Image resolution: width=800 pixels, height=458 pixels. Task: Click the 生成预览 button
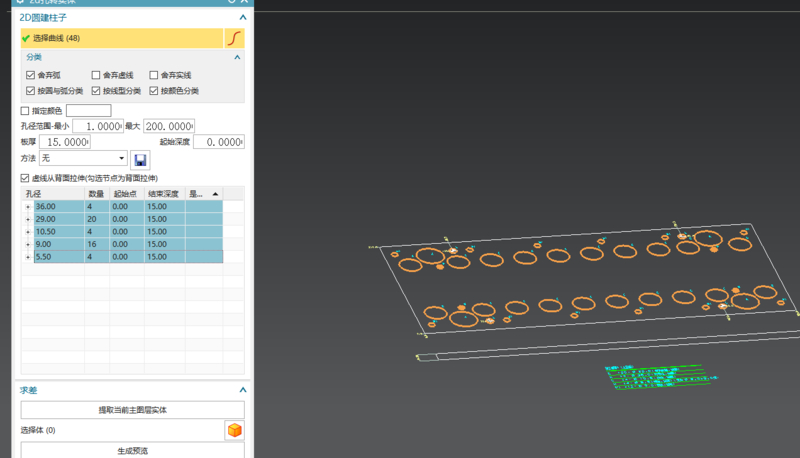tap(133, 451)
